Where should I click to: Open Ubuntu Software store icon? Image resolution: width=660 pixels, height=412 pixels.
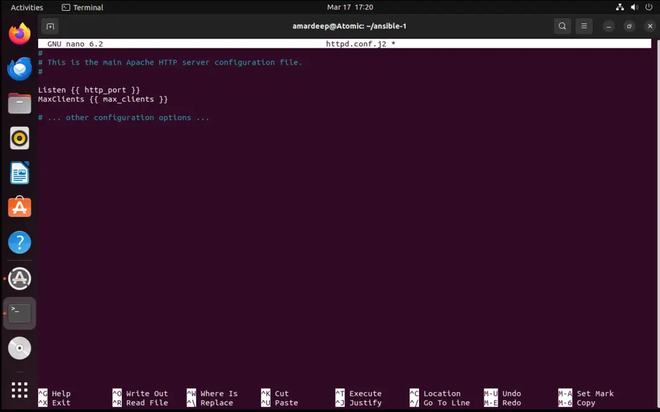19,207
